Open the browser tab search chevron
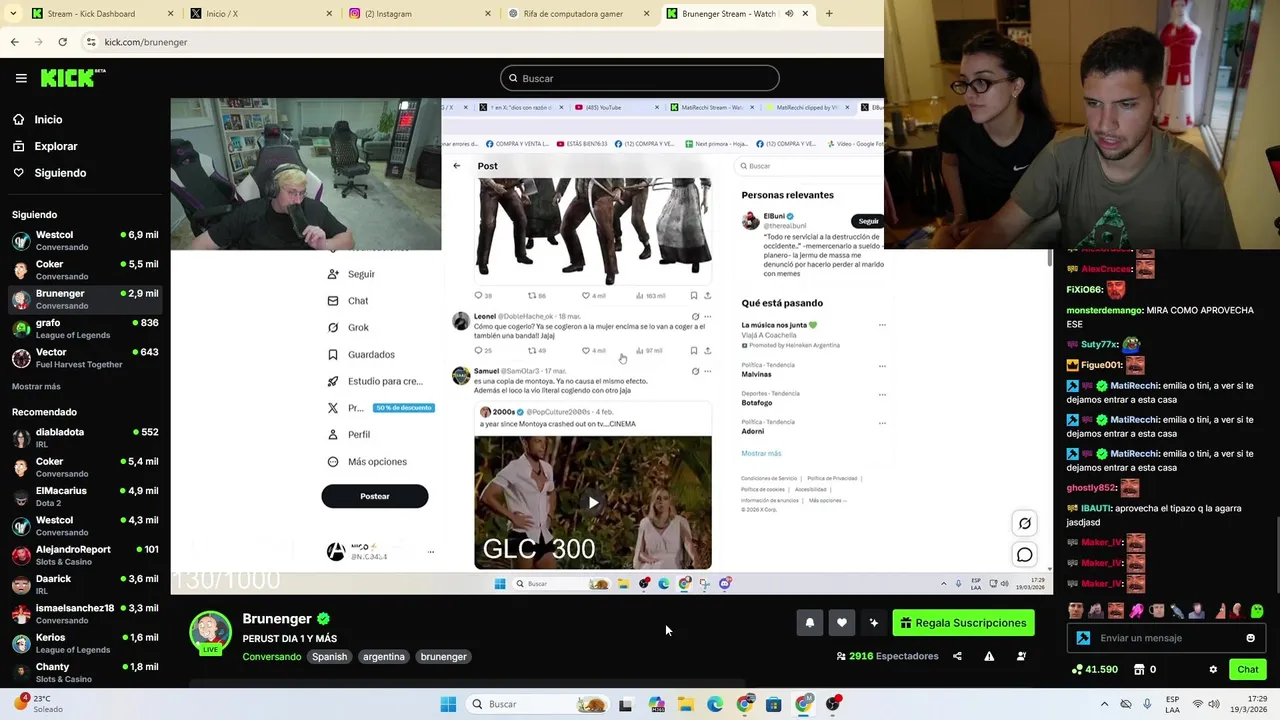The width and height of the screenshot is (1280, 720). 14,14
